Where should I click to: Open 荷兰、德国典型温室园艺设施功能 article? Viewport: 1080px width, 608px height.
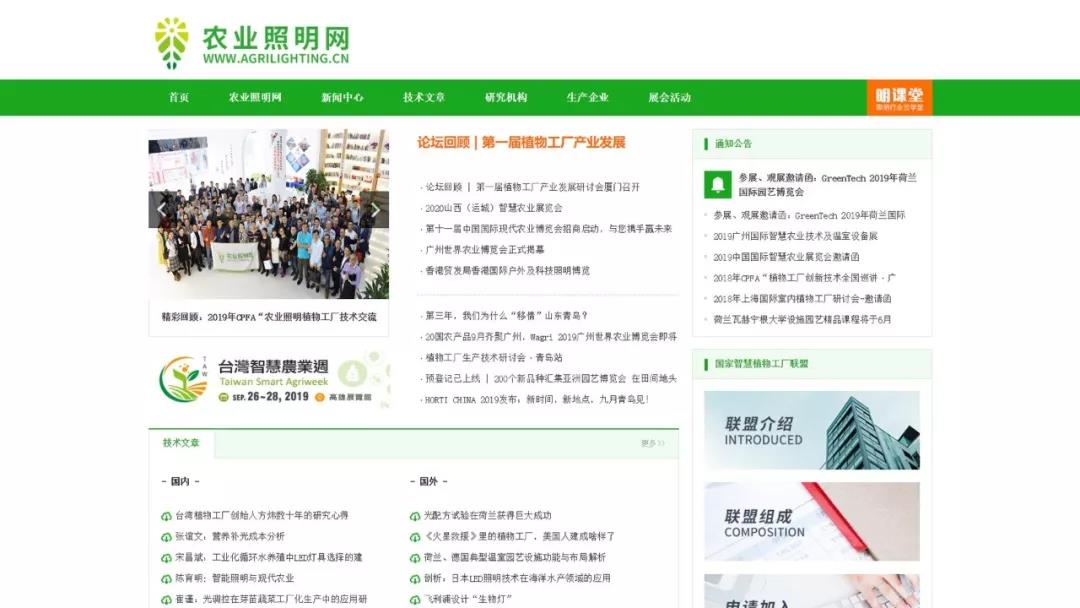coord(515,558)
